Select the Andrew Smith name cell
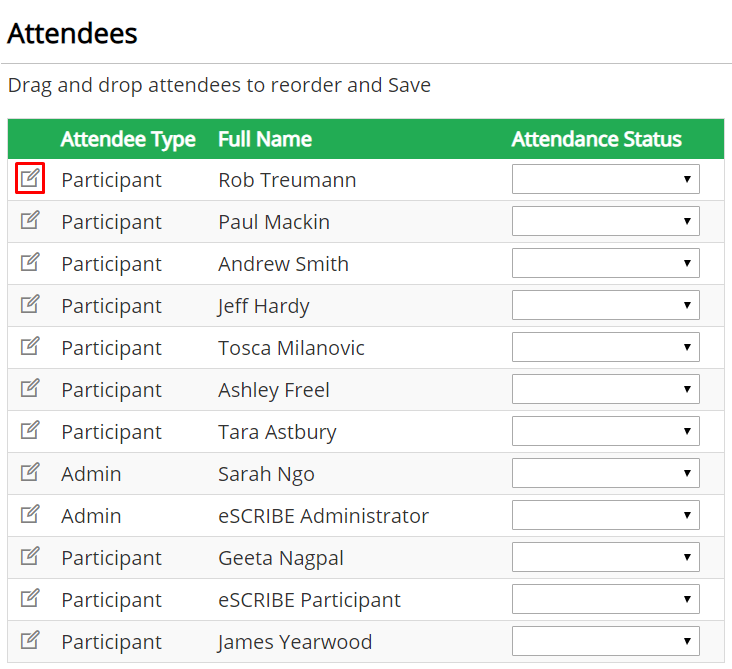The width and height of the screenshot is (732, 669). (x=283, y=264)
